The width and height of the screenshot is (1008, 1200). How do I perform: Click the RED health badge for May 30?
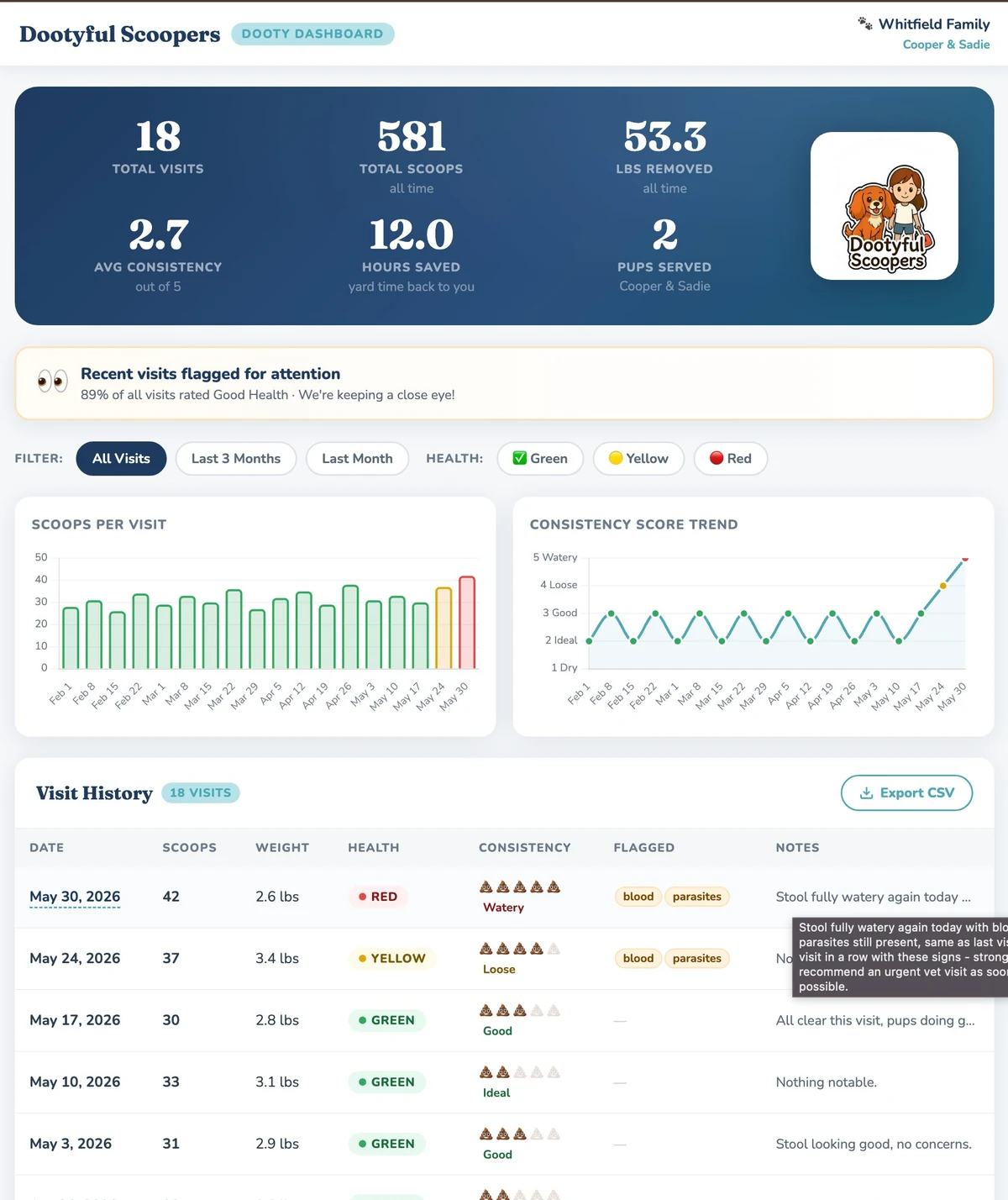pos(378,897)
